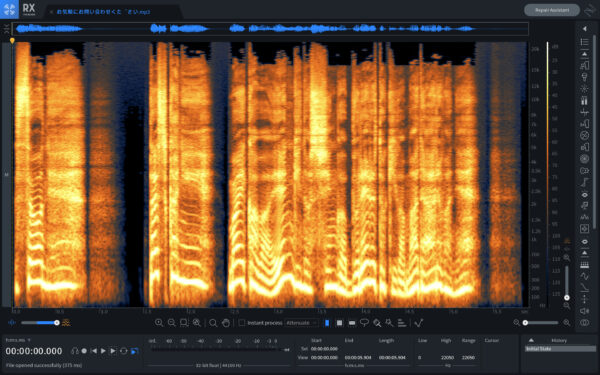Click the harmonics selection icon

[402, 323]
